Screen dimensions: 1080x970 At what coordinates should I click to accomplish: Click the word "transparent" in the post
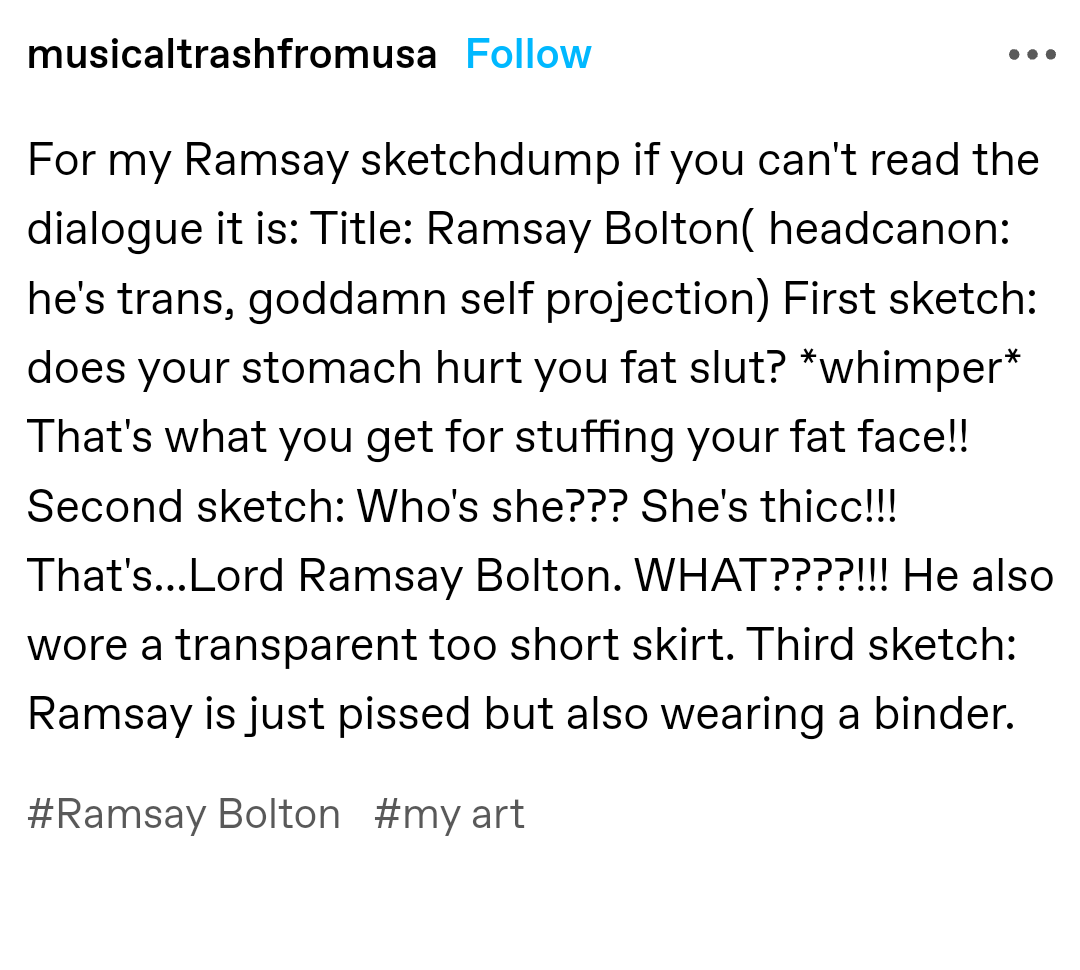click(297, 645)
